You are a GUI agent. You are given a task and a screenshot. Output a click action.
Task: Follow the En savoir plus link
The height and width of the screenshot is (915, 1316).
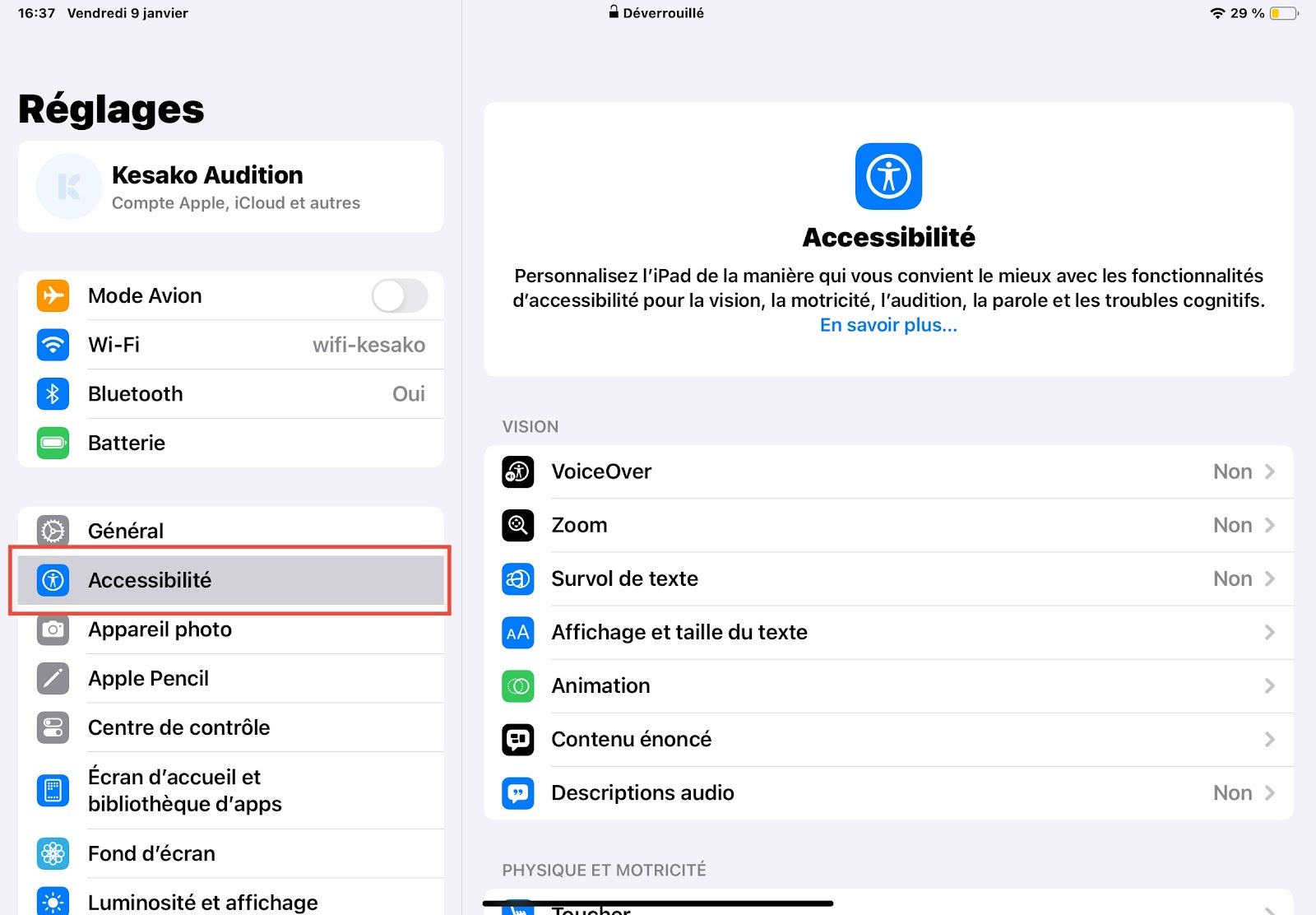[x=888, y=325]
